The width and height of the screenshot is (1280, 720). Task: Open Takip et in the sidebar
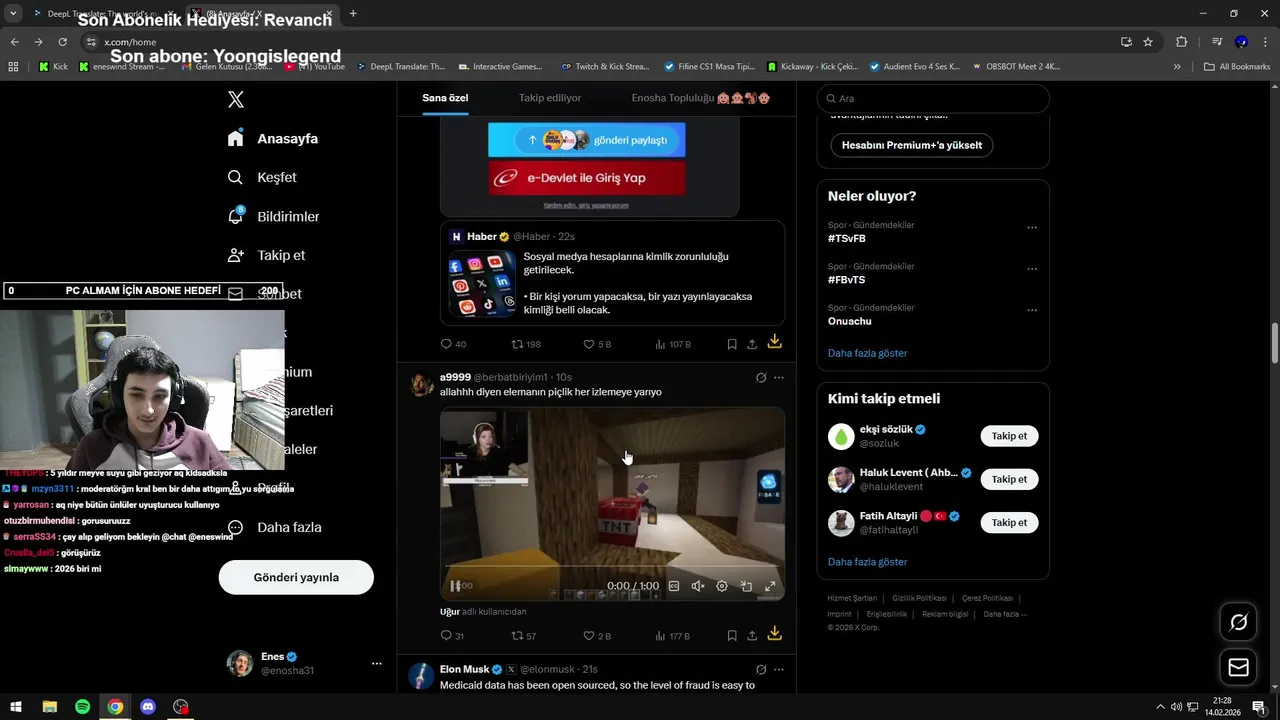(x=266, y=255)
